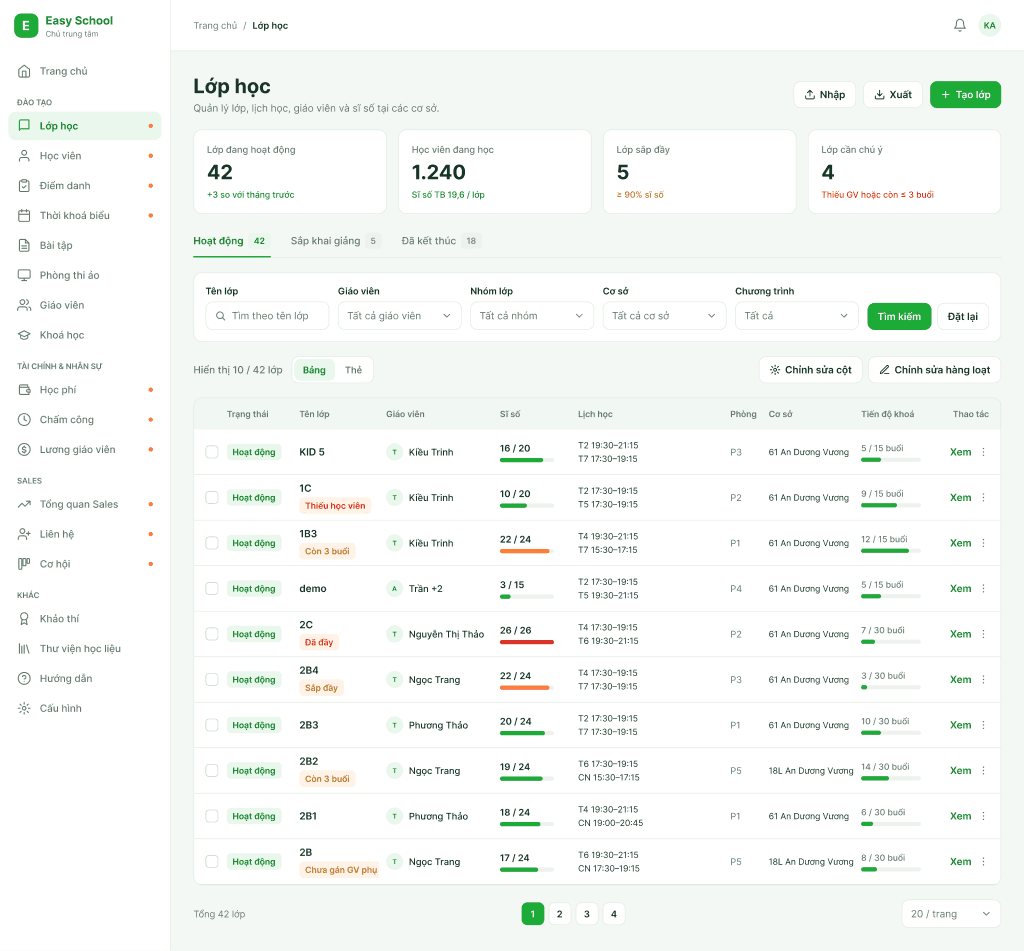The width and height of the screenshot is (1024, 951).
Task: Click the Bài tập document icon
Action: (x=24, y=246)
